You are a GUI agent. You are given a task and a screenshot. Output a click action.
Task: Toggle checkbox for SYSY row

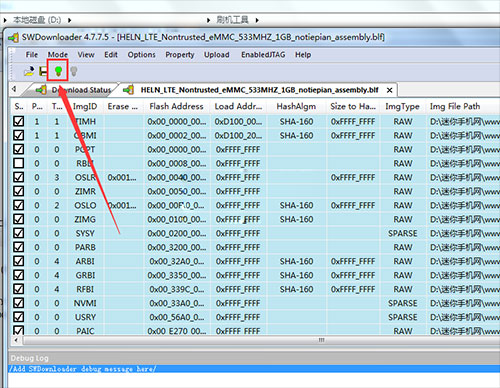click(x=19, y=233)
